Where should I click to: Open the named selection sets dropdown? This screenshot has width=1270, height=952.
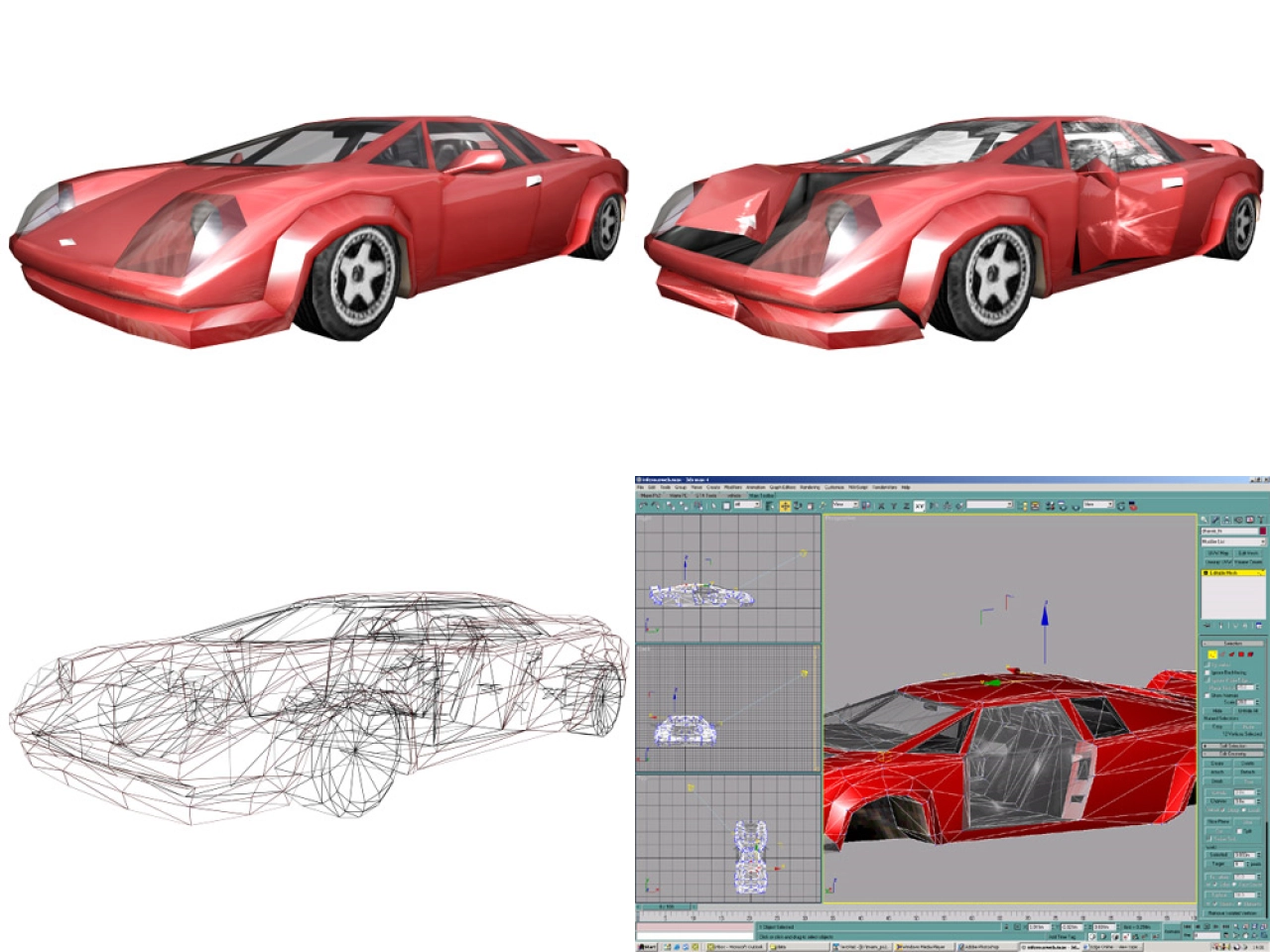pyautogui.click(x=989, y=505)
